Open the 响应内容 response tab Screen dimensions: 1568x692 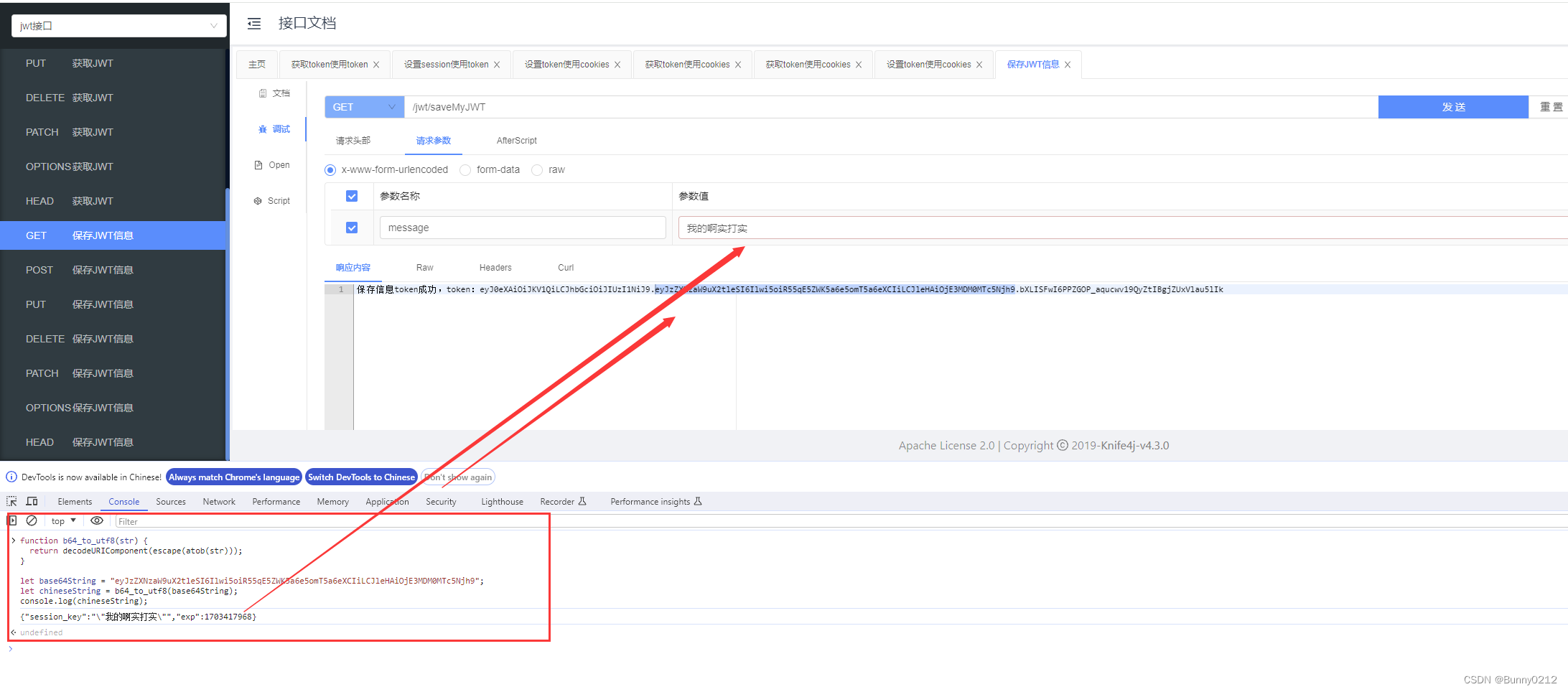[353, 268]
